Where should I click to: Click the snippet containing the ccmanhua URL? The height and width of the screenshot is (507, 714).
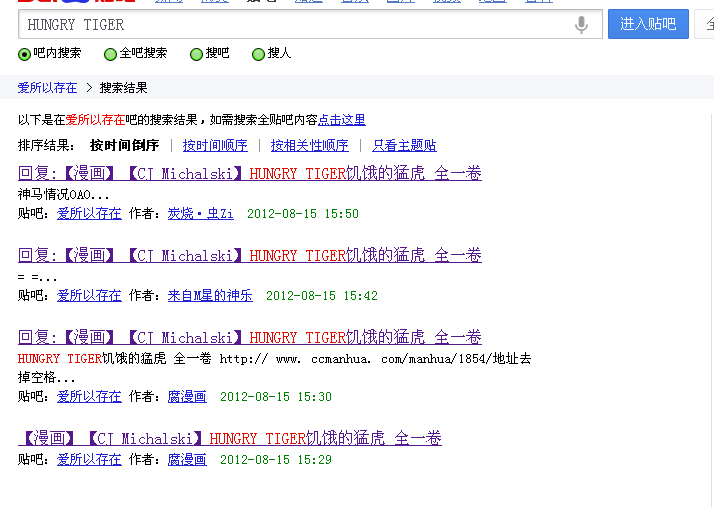coord(274,368)
